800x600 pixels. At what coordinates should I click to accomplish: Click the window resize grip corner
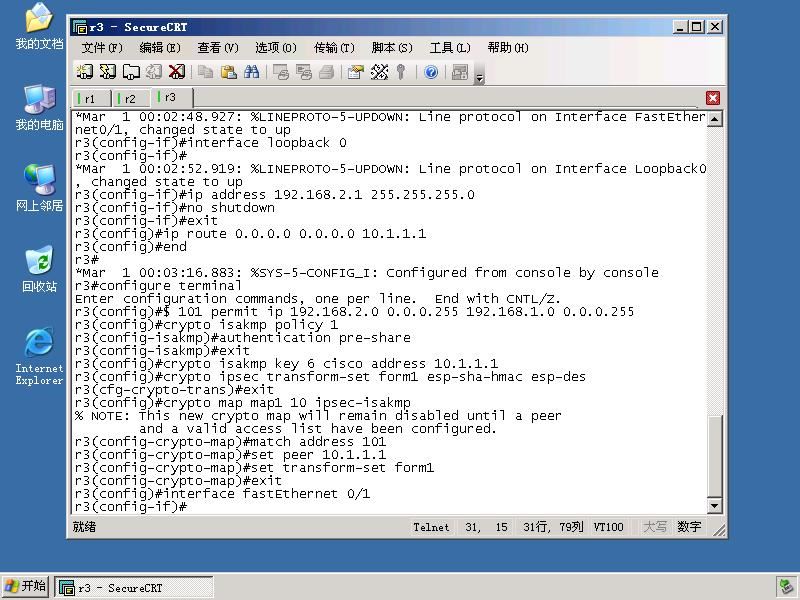tap(719, 530)
